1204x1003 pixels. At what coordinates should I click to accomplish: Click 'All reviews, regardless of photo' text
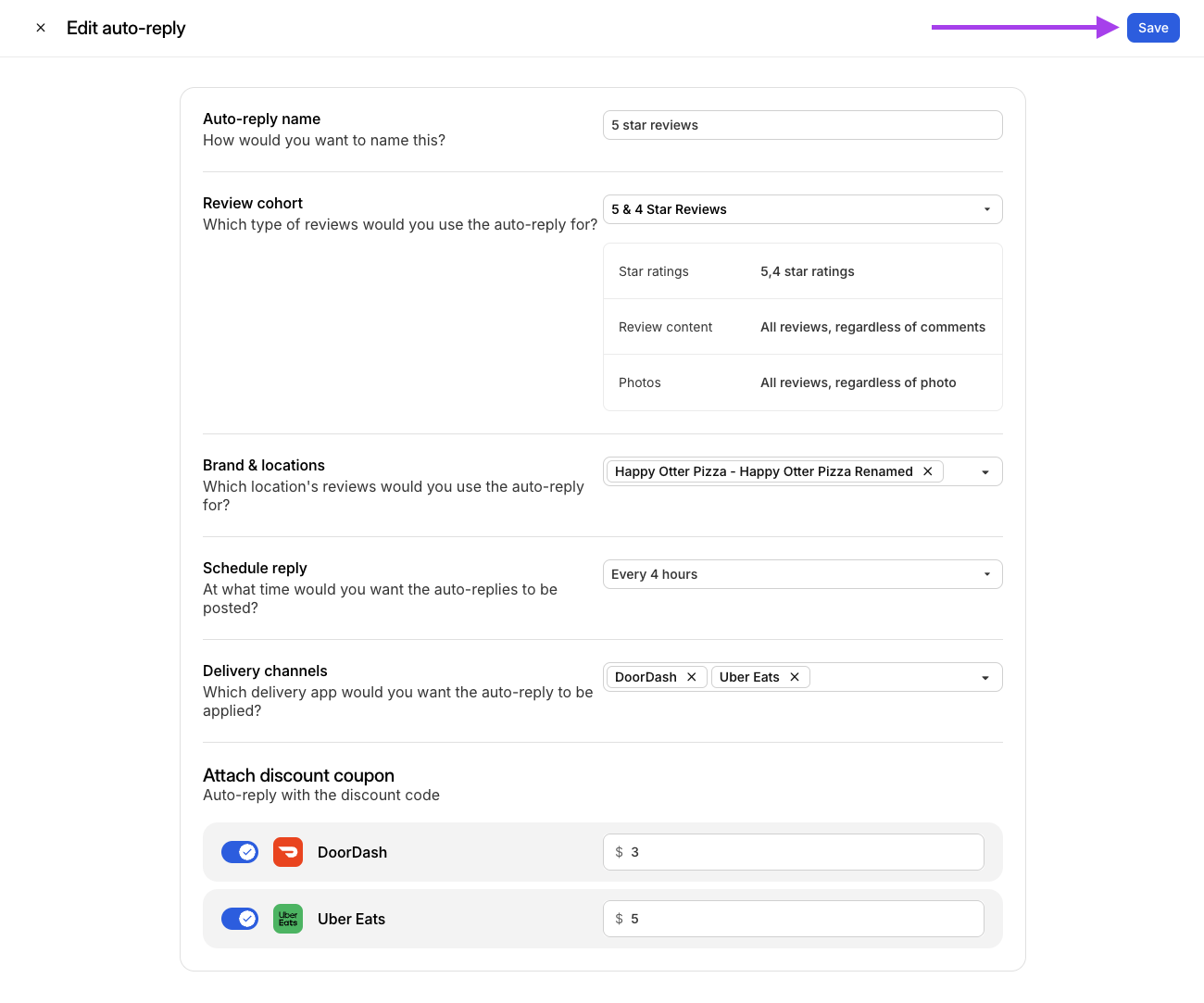[x=859, y=382]
